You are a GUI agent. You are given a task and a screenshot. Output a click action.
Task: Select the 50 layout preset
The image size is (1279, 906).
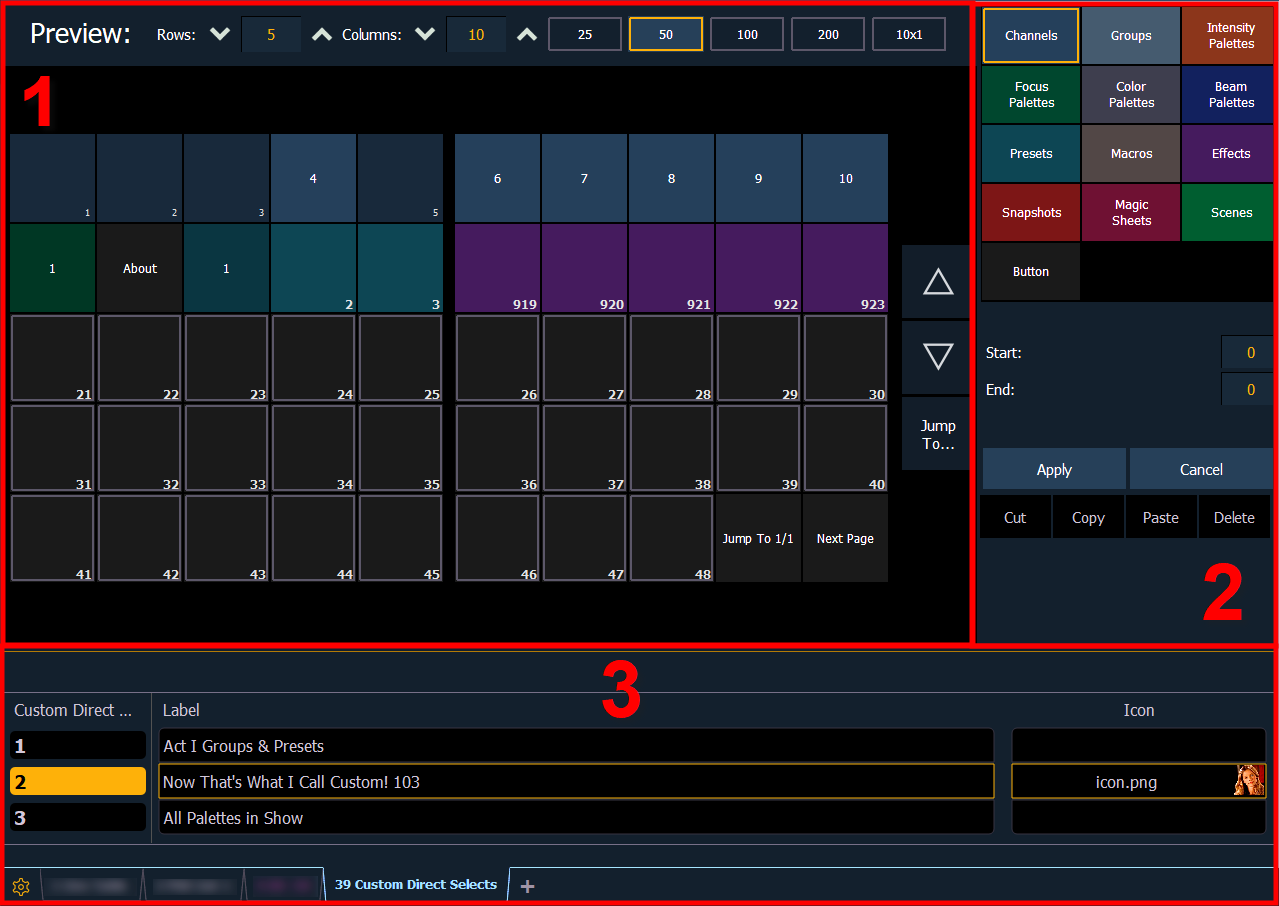tap(665, 34)
